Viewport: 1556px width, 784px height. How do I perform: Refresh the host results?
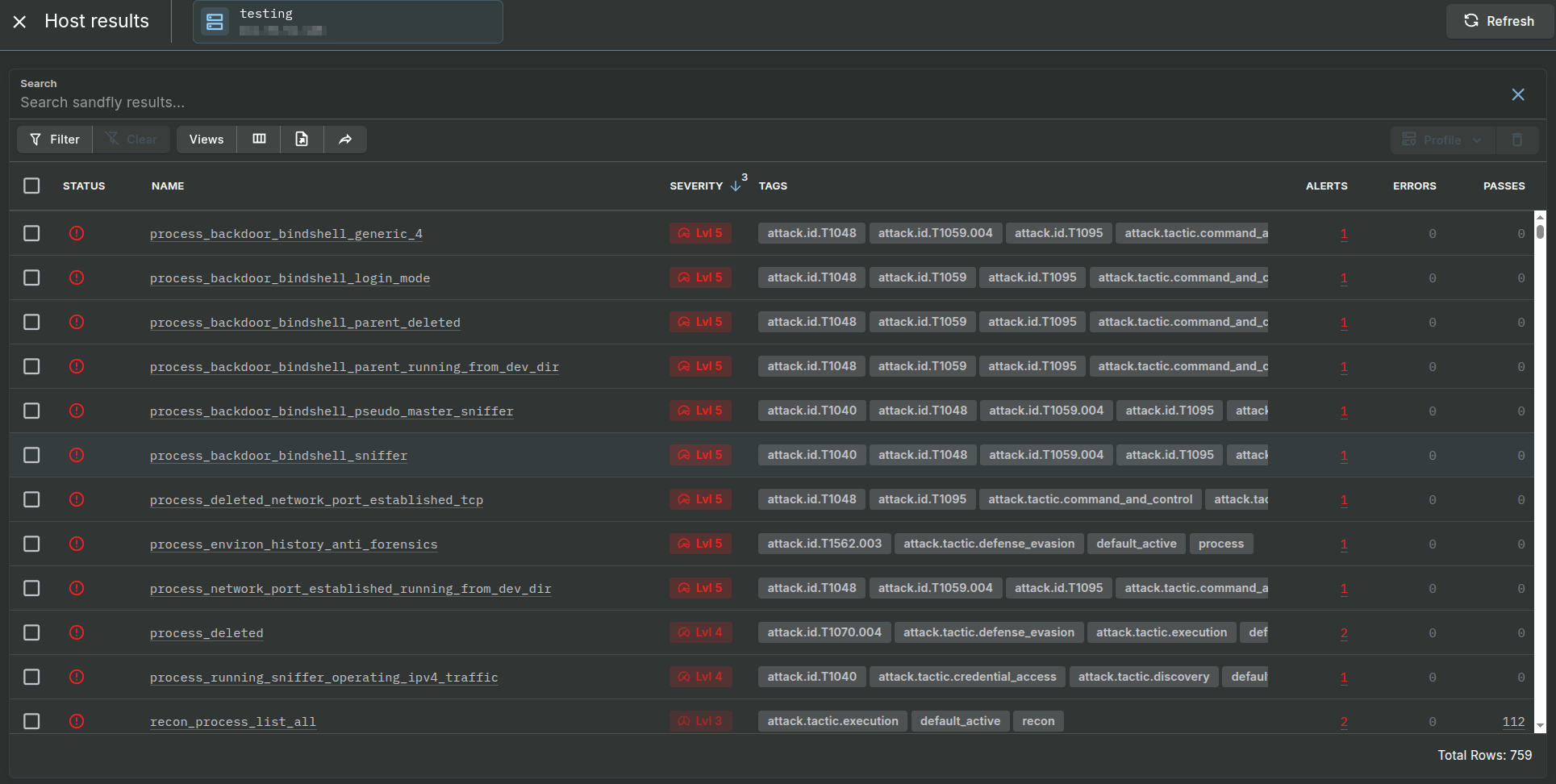[1499, 21]
